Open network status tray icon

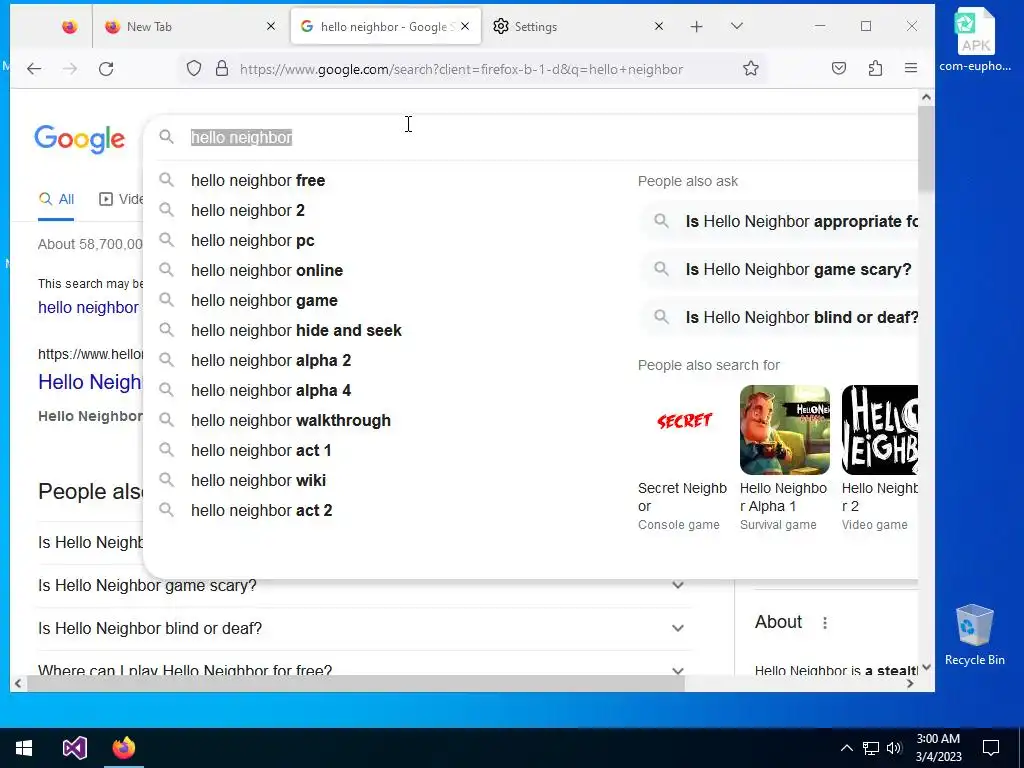coord(871,748)
